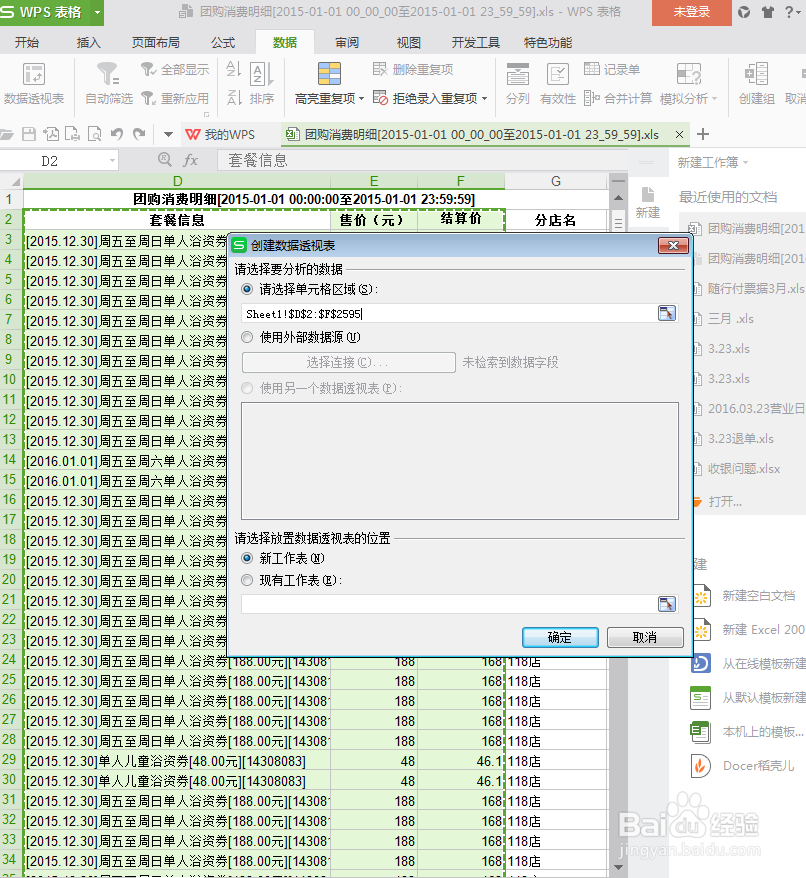This screenshot has height=878, width=806.
Task: Click the existing worksheet location input field
Action: 450,604
